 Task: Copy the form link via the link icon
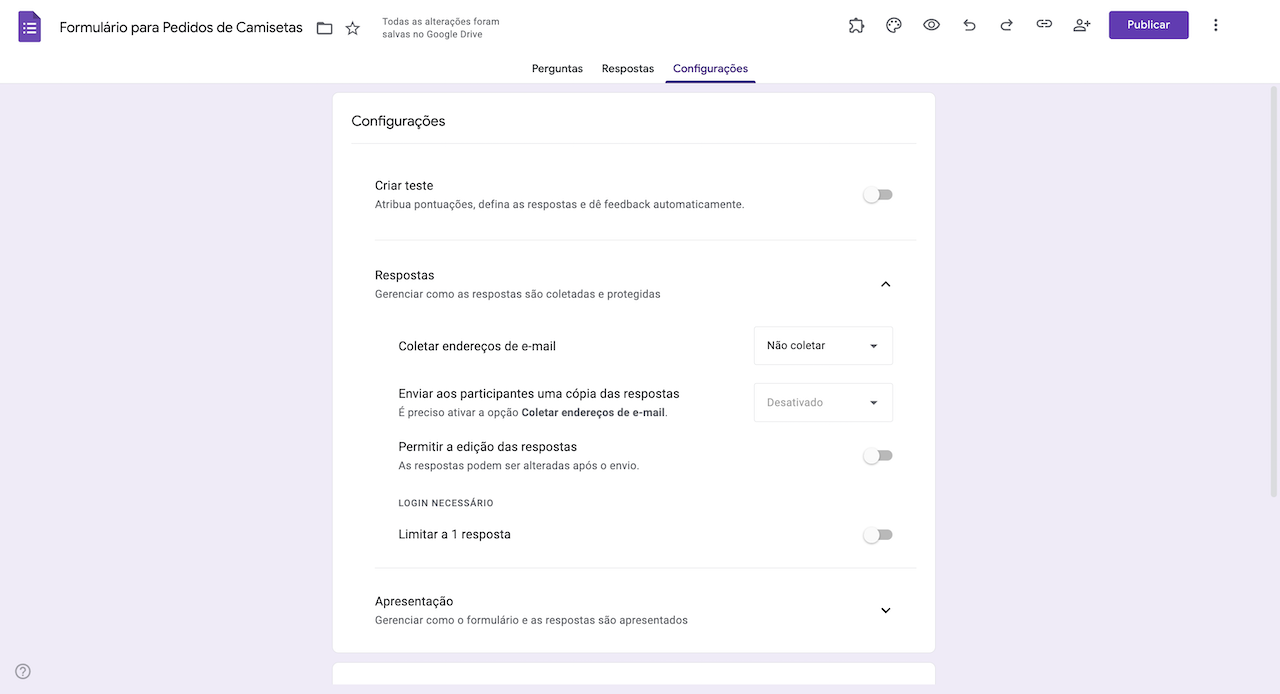click(x=1044, y=24)
